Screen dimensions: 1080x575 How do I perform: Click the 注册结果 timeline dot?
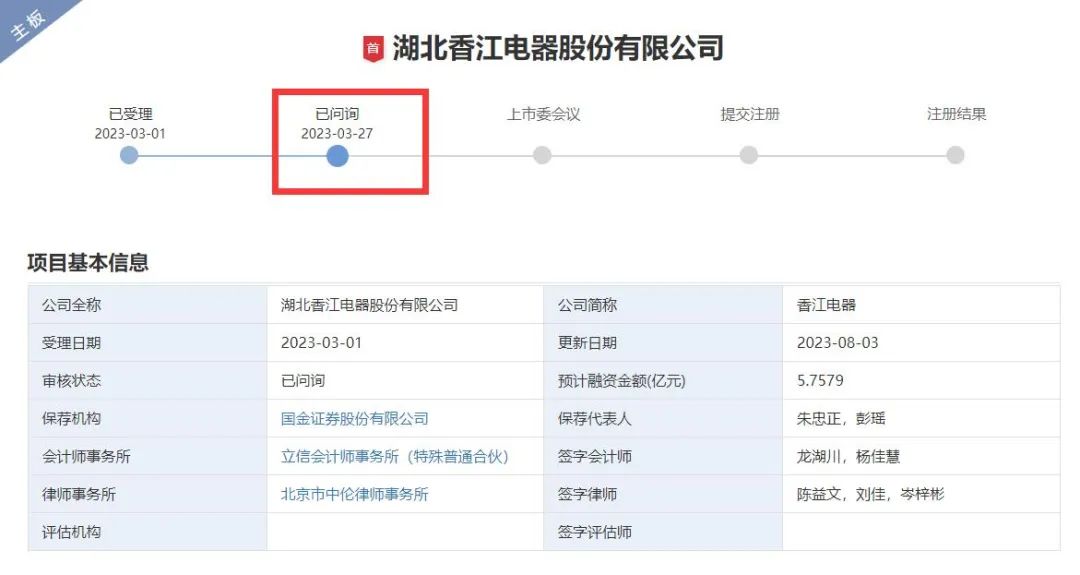coord(955,155)
